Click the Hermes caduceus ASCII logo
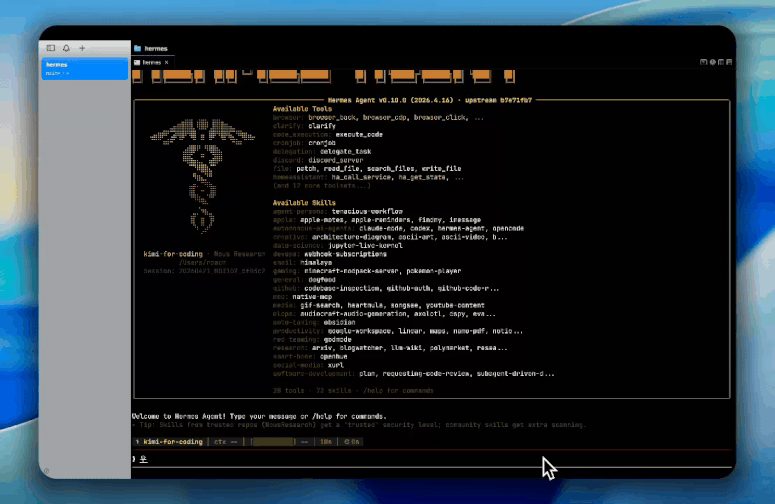 click(202, 175)
